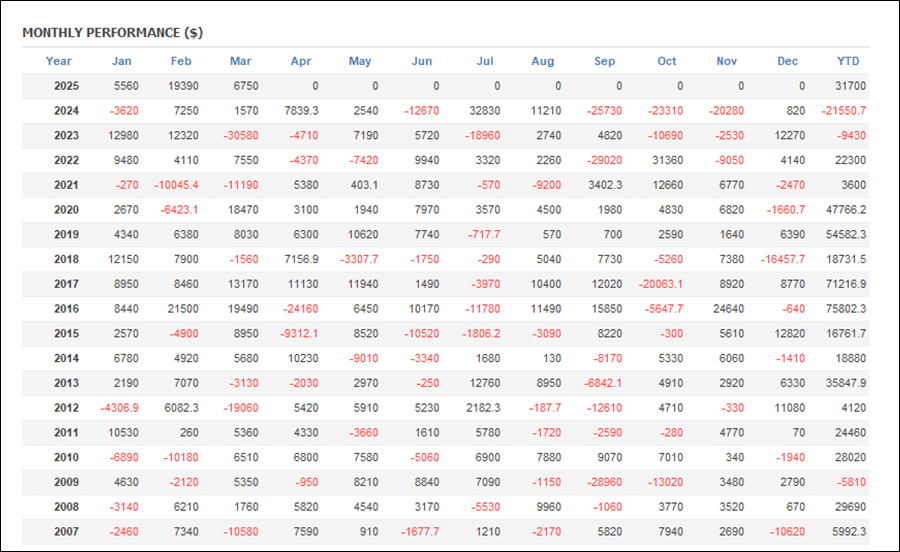Click the -16457.7 cell for Dec 2018
900x552 pixels.
tap(782, 259)
